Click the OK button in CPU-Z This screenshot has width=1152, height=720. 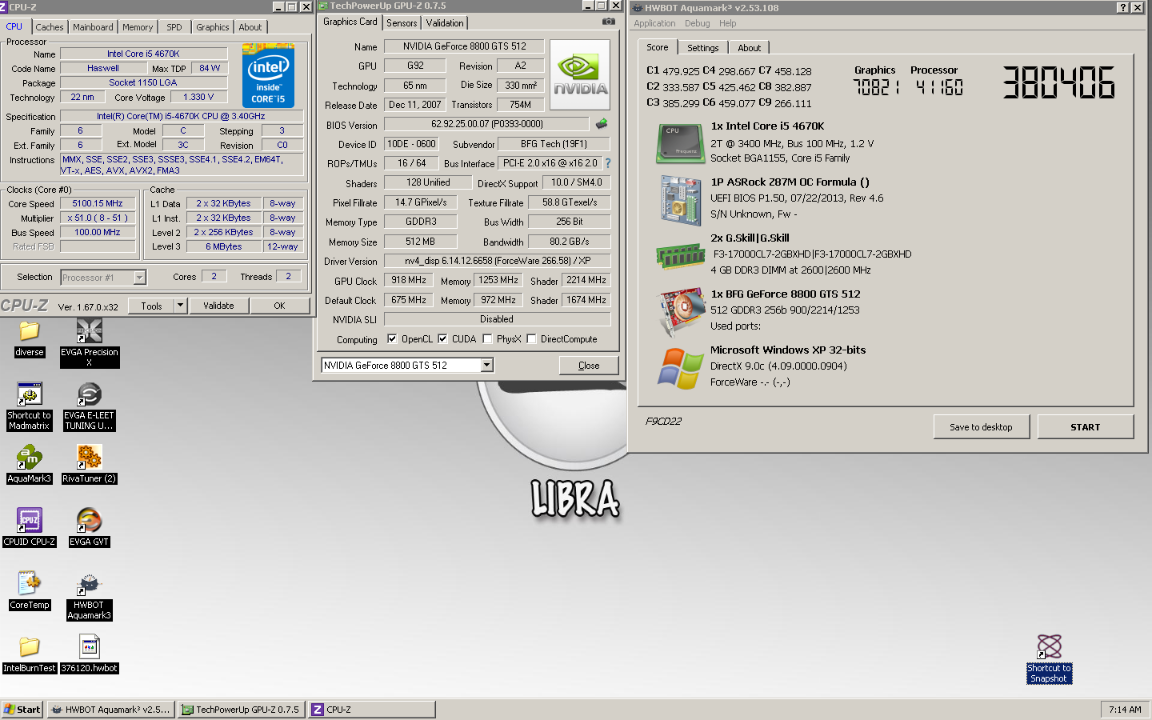tap(279, 306)
